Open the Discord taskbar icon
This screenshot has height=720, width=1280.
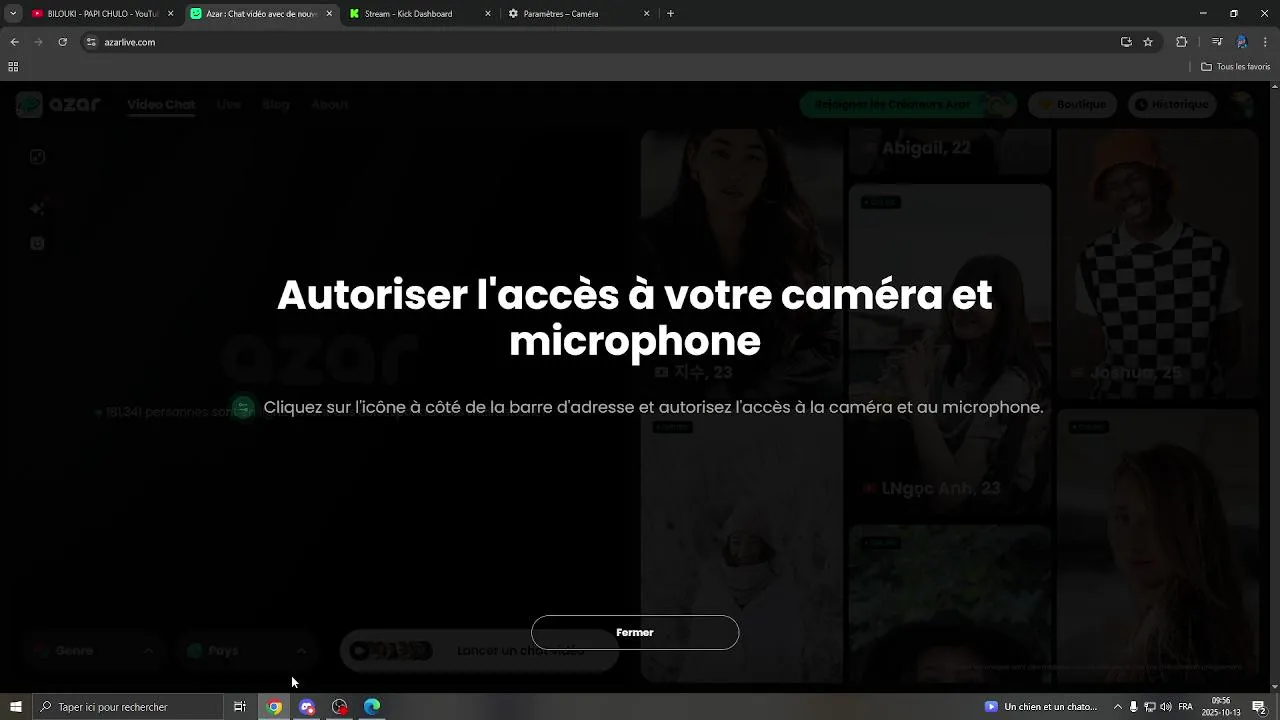pos(307,707)
